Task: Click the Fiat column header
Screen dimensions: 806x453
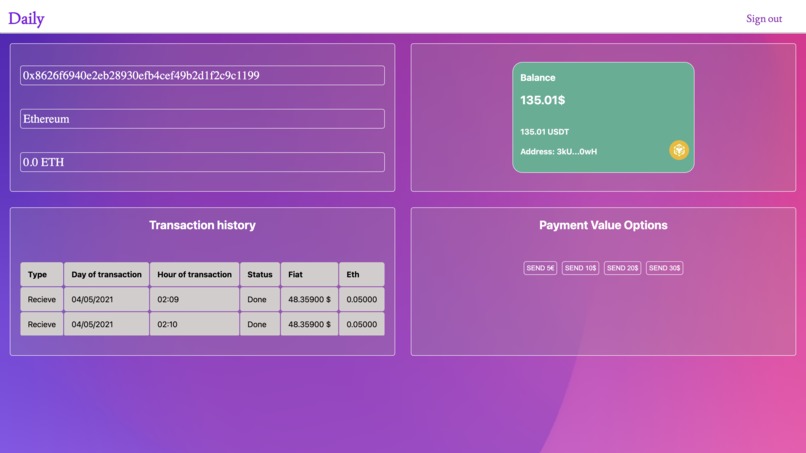Action: (309, 275)
